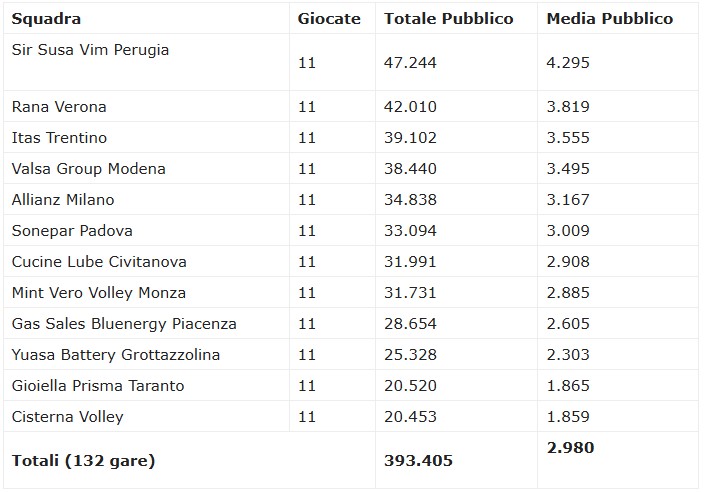Screen dimensions: 704x492
Task: Click the overall average 2.980
Action: (571, 448)
